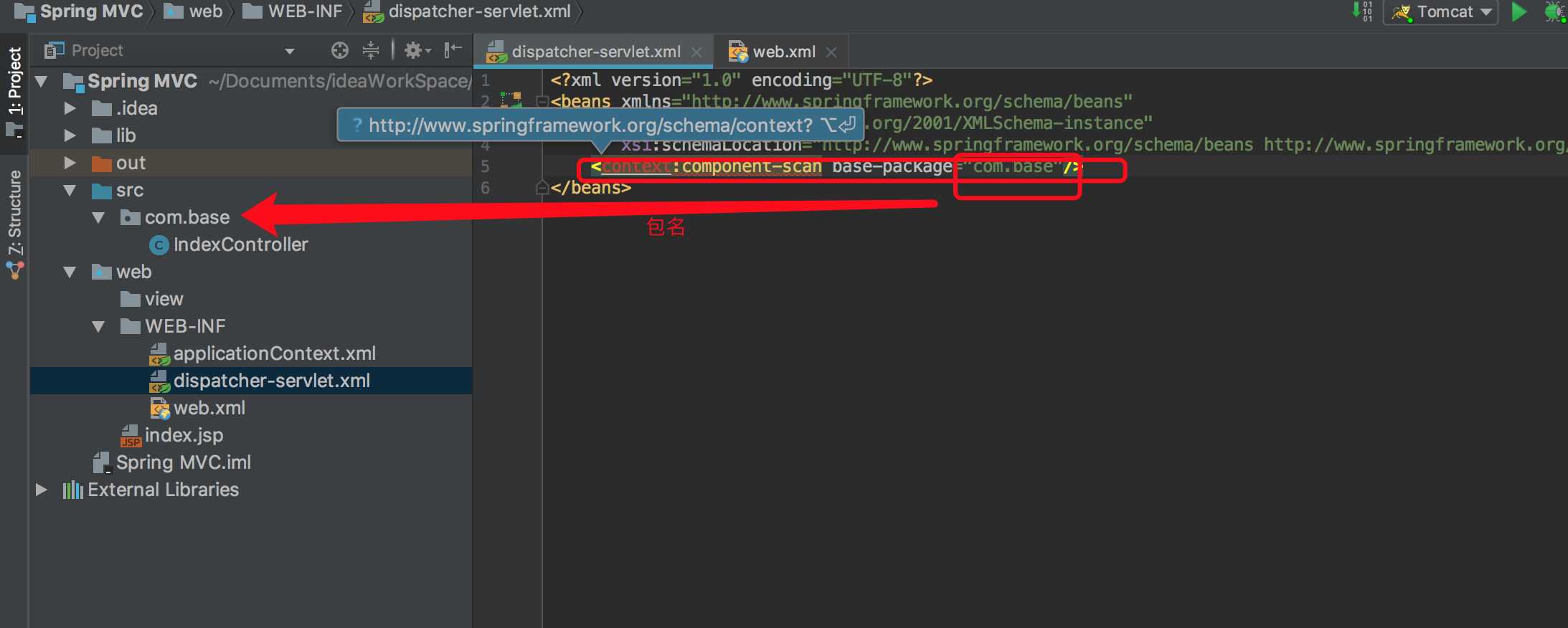Select IndexController class in tree
The image size is (1568, 628).
(x=240, y=244)
